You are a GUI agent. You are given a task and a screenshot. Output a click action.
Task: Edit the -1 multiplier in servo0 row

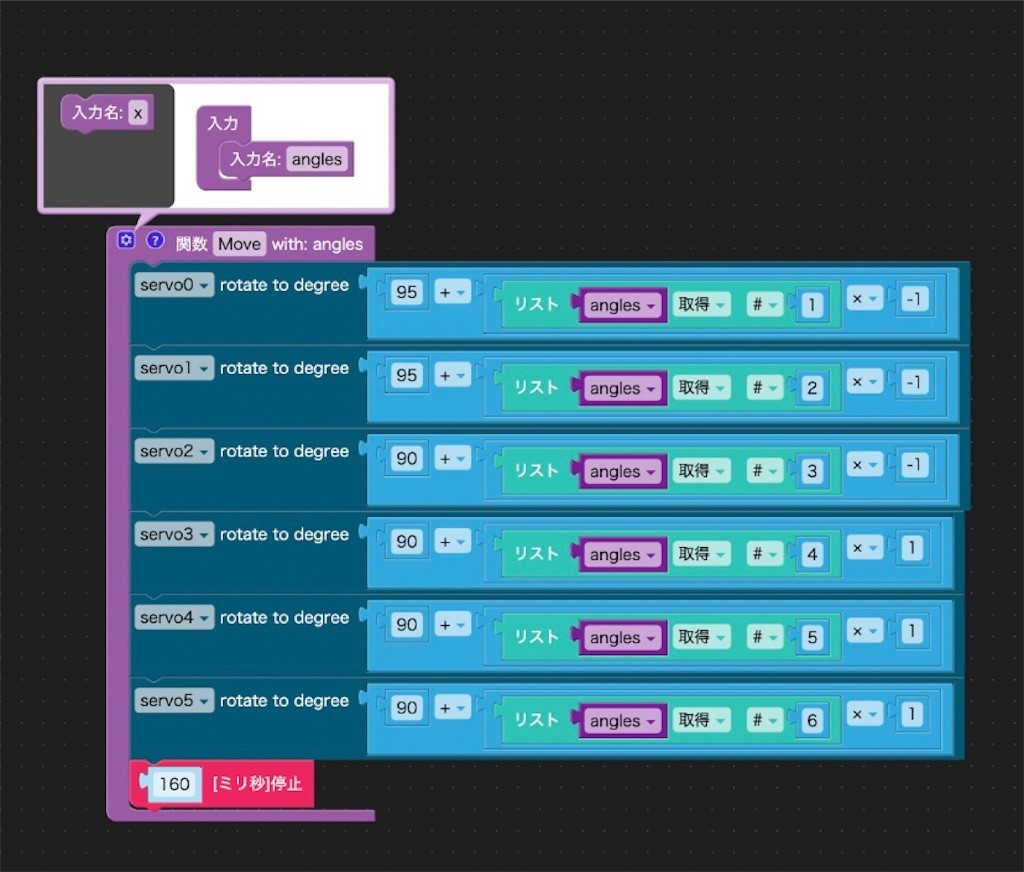pyautogui.click(x=914, y=299)
